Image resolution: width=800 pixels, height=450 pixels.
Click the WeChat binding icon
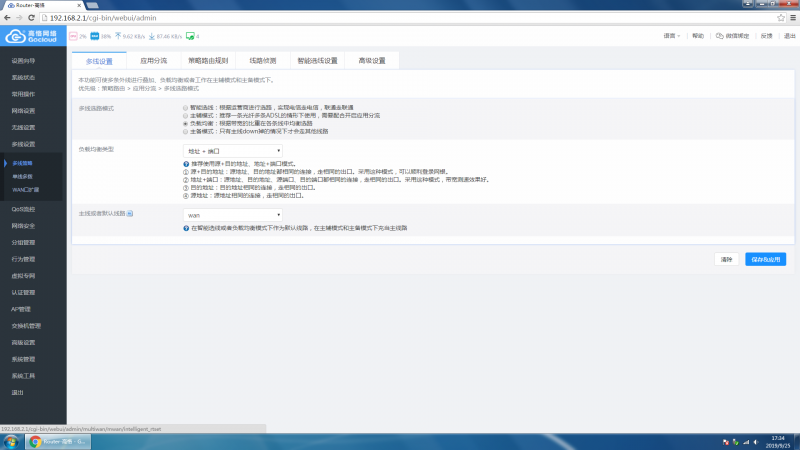point(720,36)
